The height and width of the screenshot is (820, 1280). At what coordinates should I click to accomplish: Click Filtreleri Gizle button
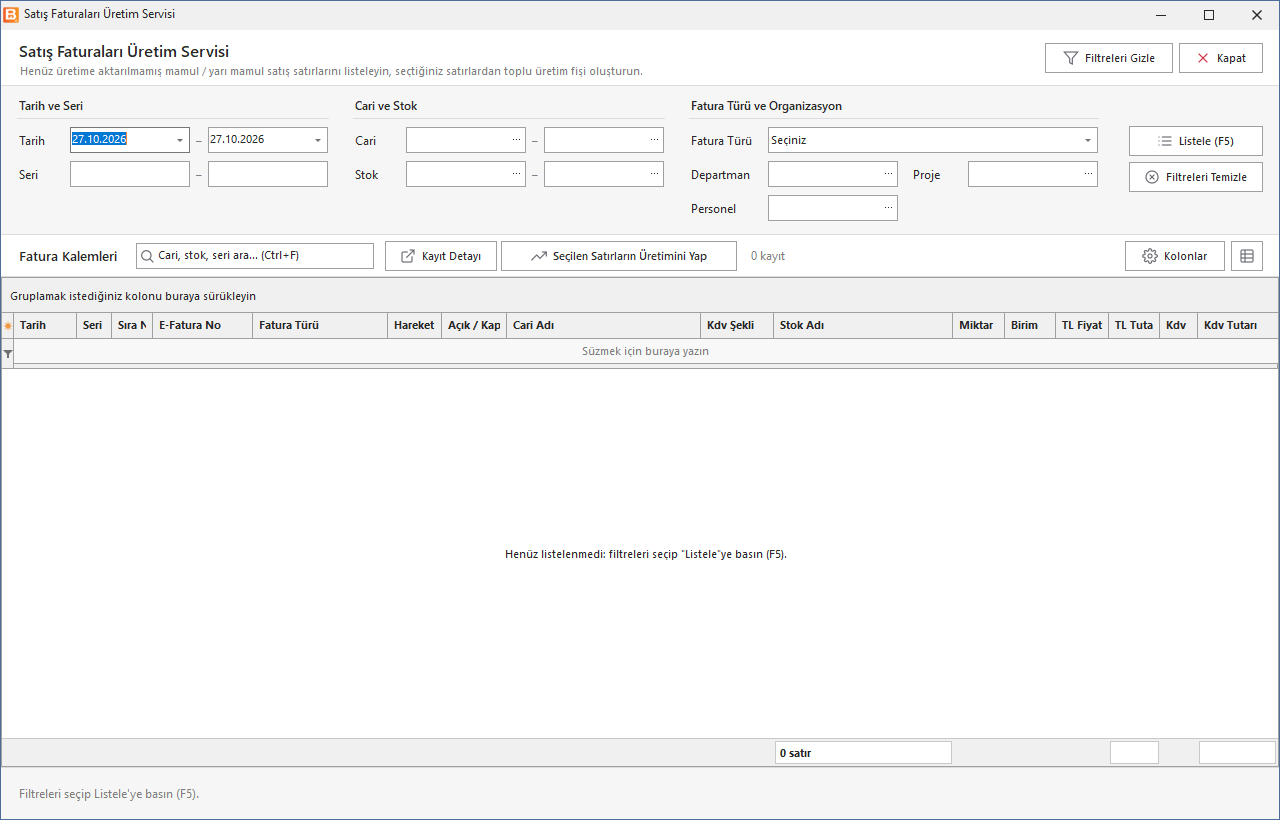point(1110,58)
